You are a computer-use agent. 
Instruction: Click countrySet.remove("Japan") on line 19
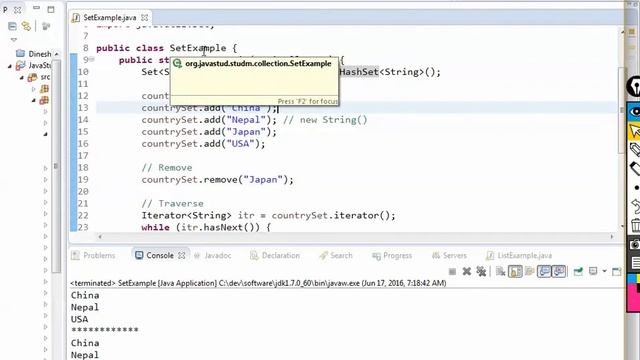218,180
